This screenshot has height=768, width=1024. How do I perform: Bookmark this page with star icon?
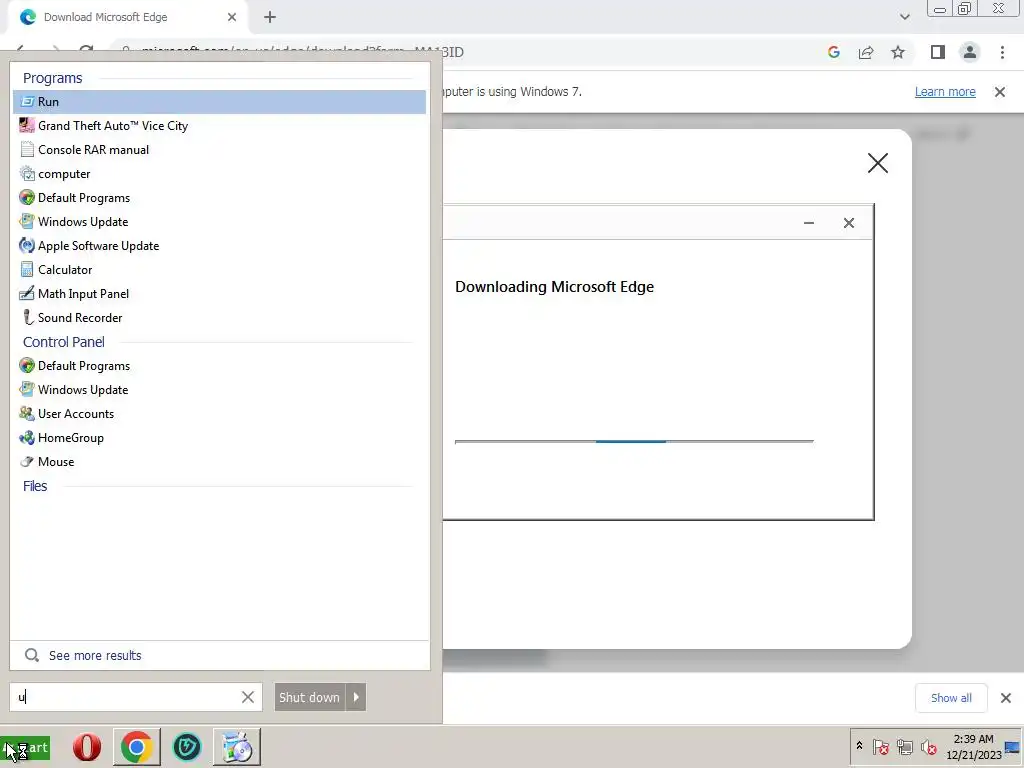pyautogui.click(x=898, y=52)
